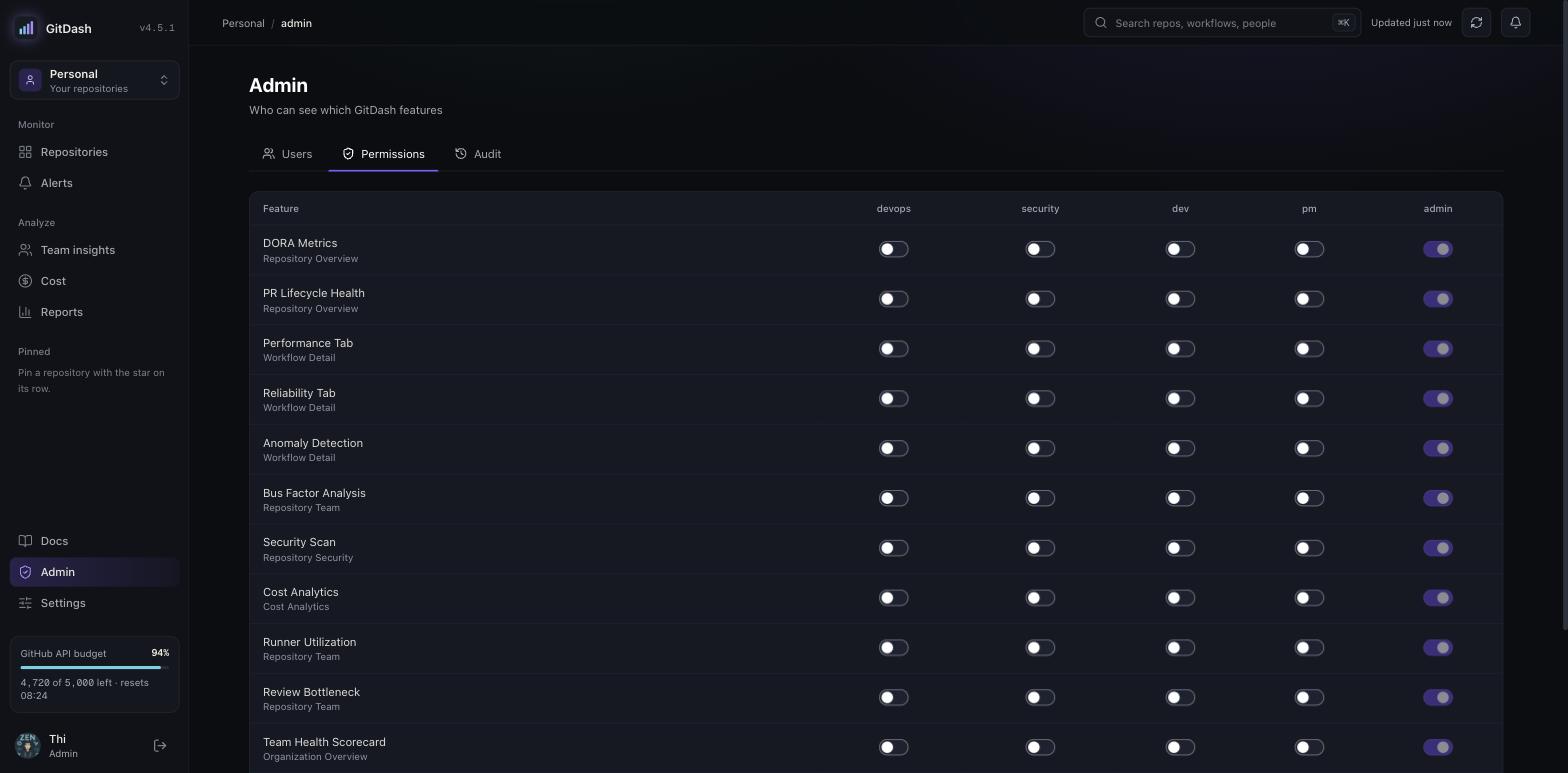The image size is (1568, 773).
Task: Switch to the Users tab
Action: [x=288, y=154]
